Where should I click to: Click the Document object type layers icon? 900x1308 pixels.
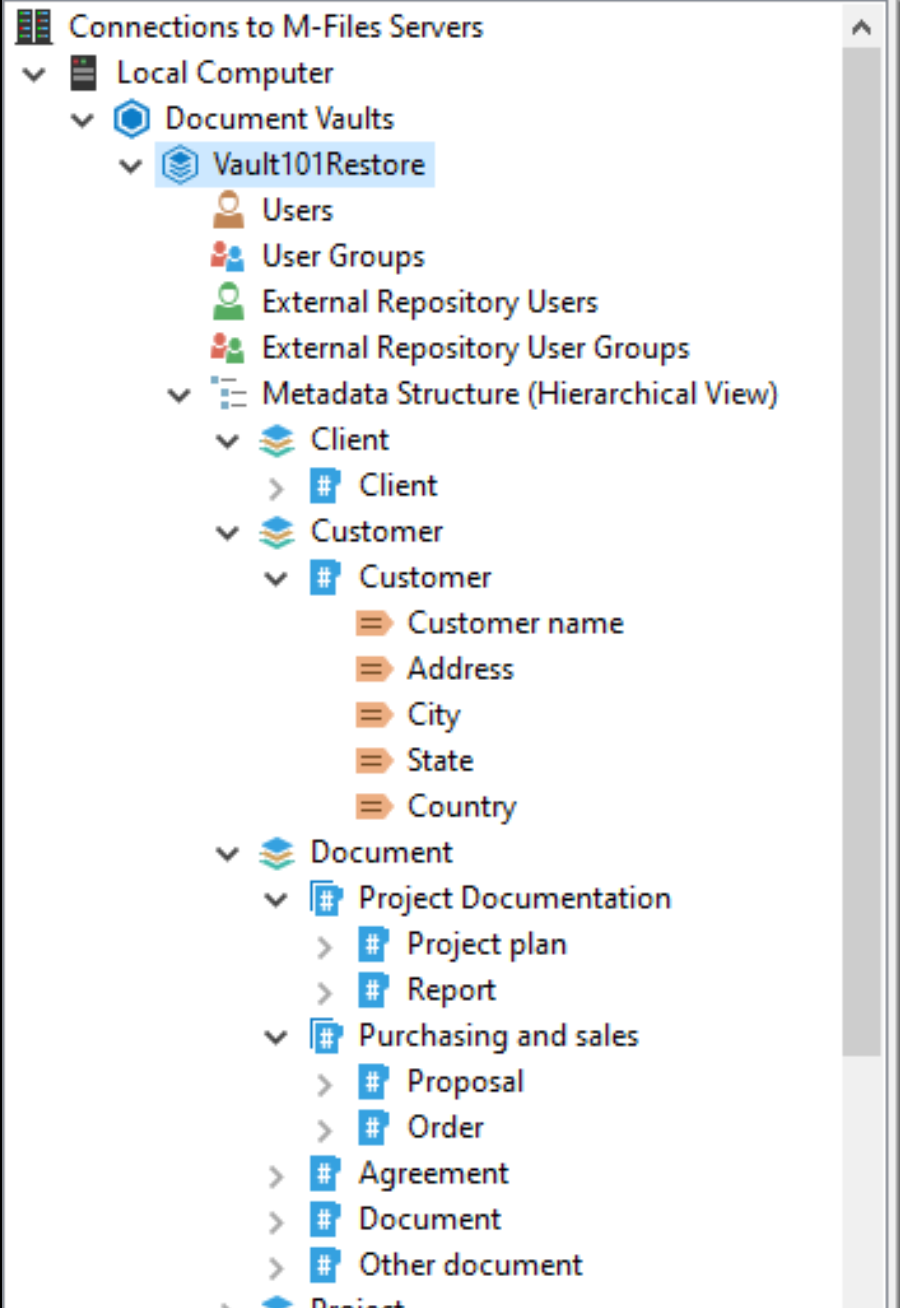click(276, 853)
